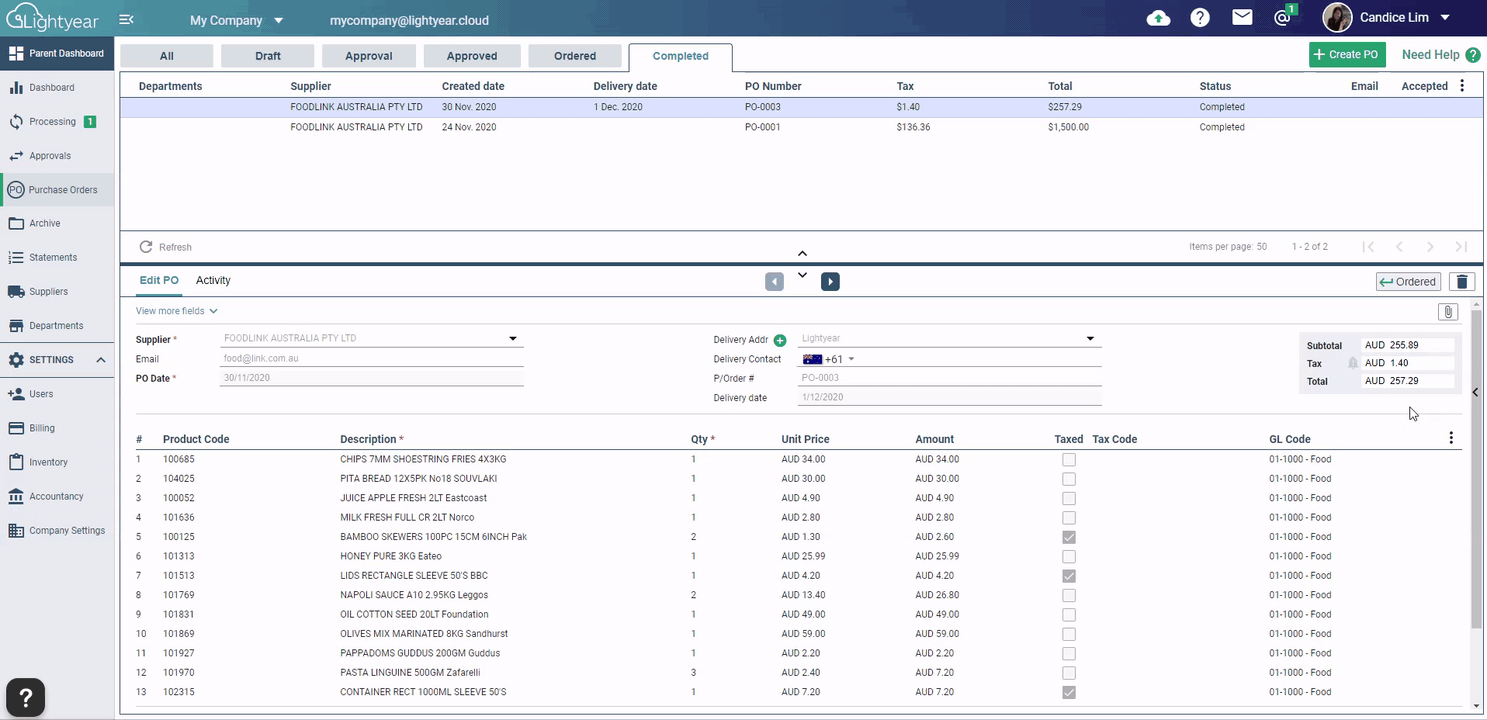Click the Create PO button
This screenshot has height=720, width=1487.
[x=1346, y=55]
